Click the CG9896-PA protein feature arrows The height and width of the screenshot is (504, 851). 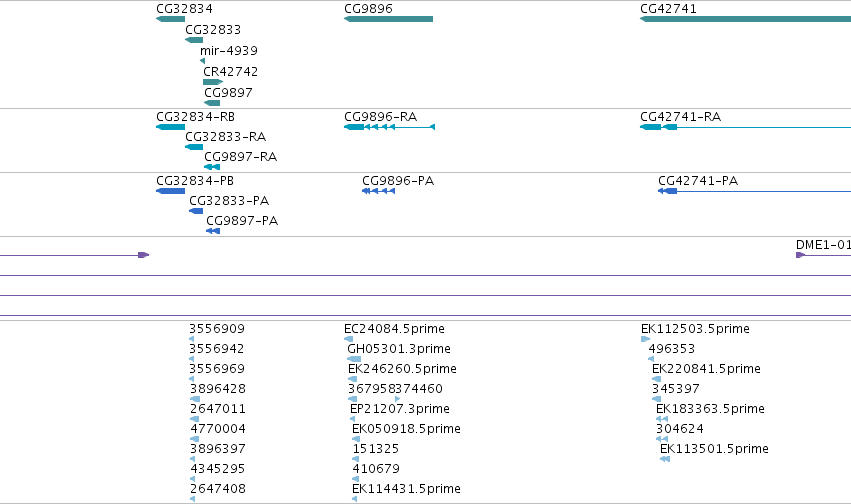point(378,191)
